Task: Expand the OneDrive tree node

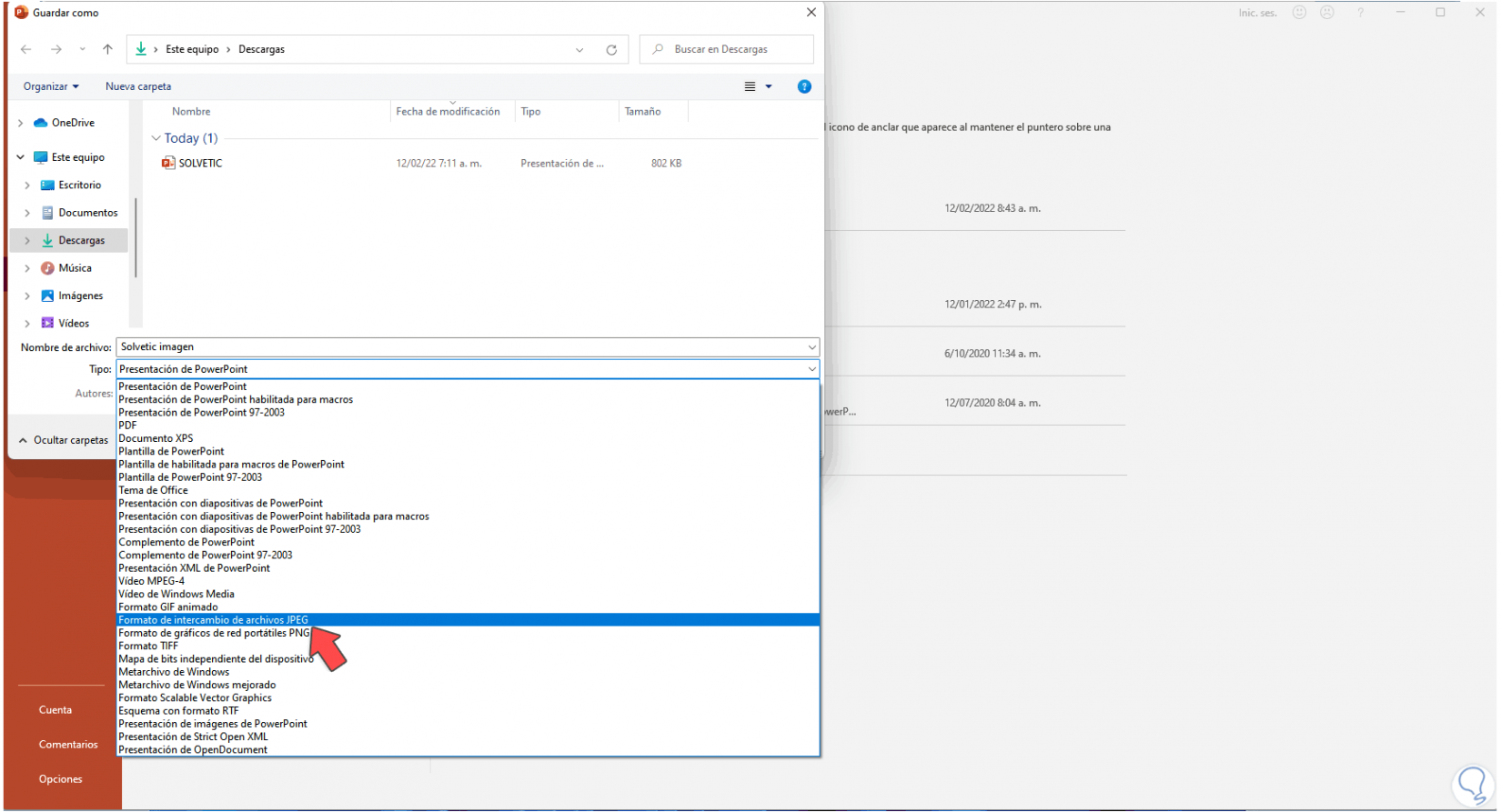Action: pos(21,123)
